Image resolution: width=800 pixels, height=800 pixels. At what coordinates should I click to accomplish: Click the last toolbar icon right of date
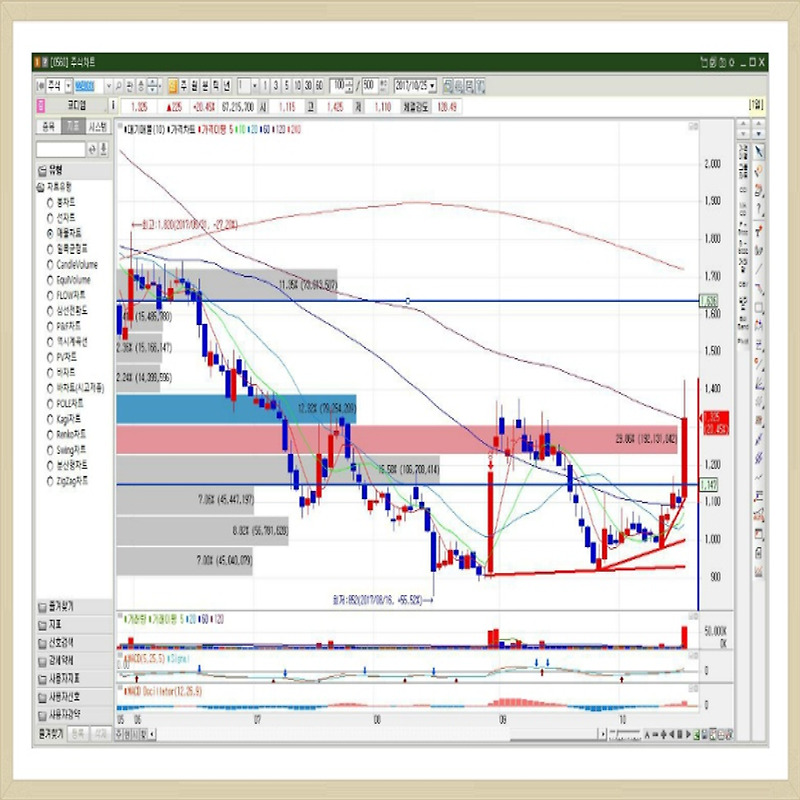[480, 86]
